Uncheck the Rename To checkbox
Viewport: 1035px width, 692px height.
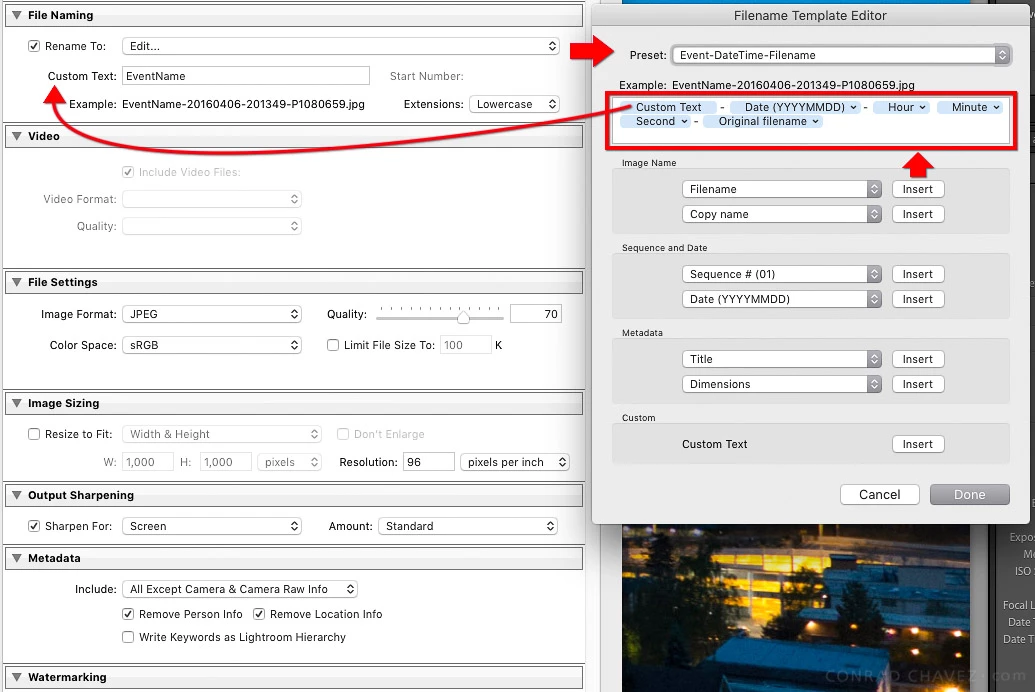click(34, 46)
